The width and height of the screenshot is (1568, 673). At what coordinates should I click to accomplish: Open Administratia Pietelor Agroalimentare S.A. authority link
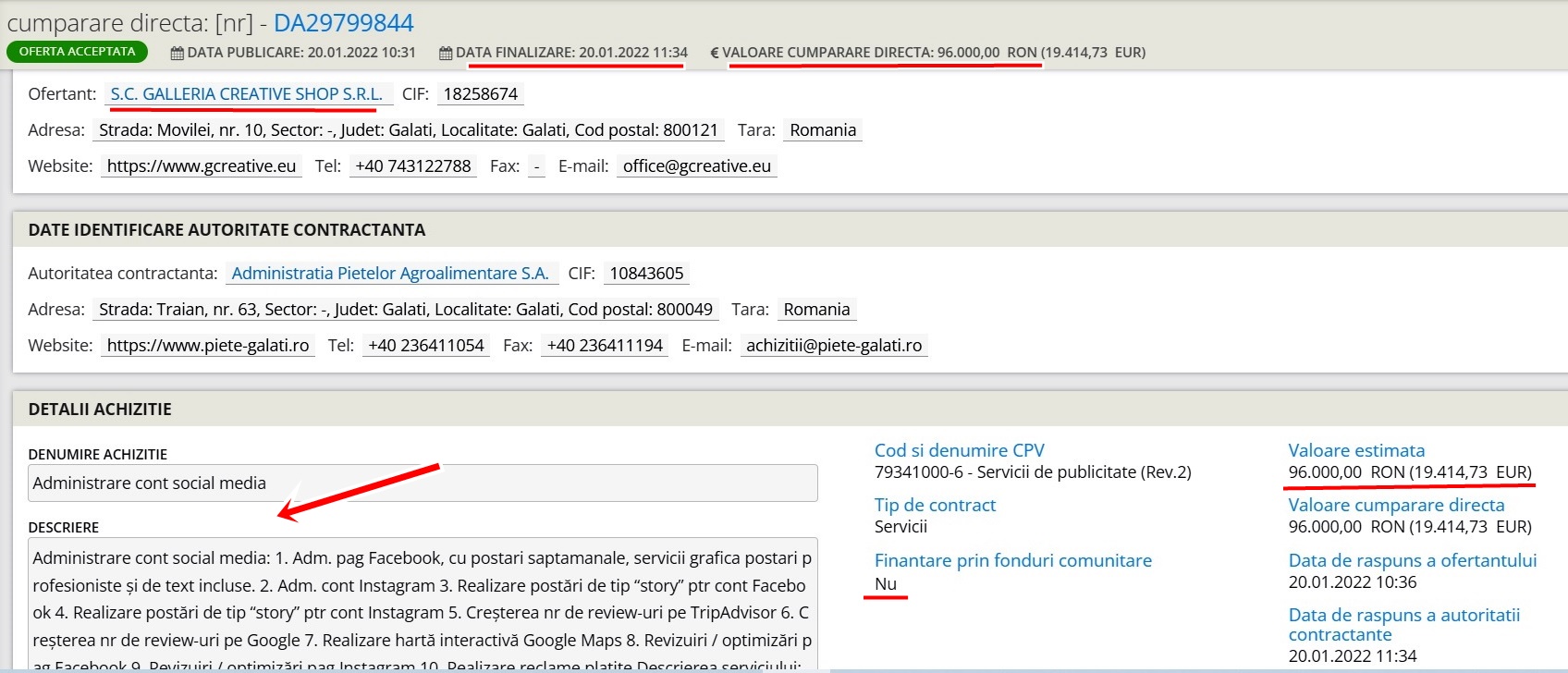pos(389,273)
